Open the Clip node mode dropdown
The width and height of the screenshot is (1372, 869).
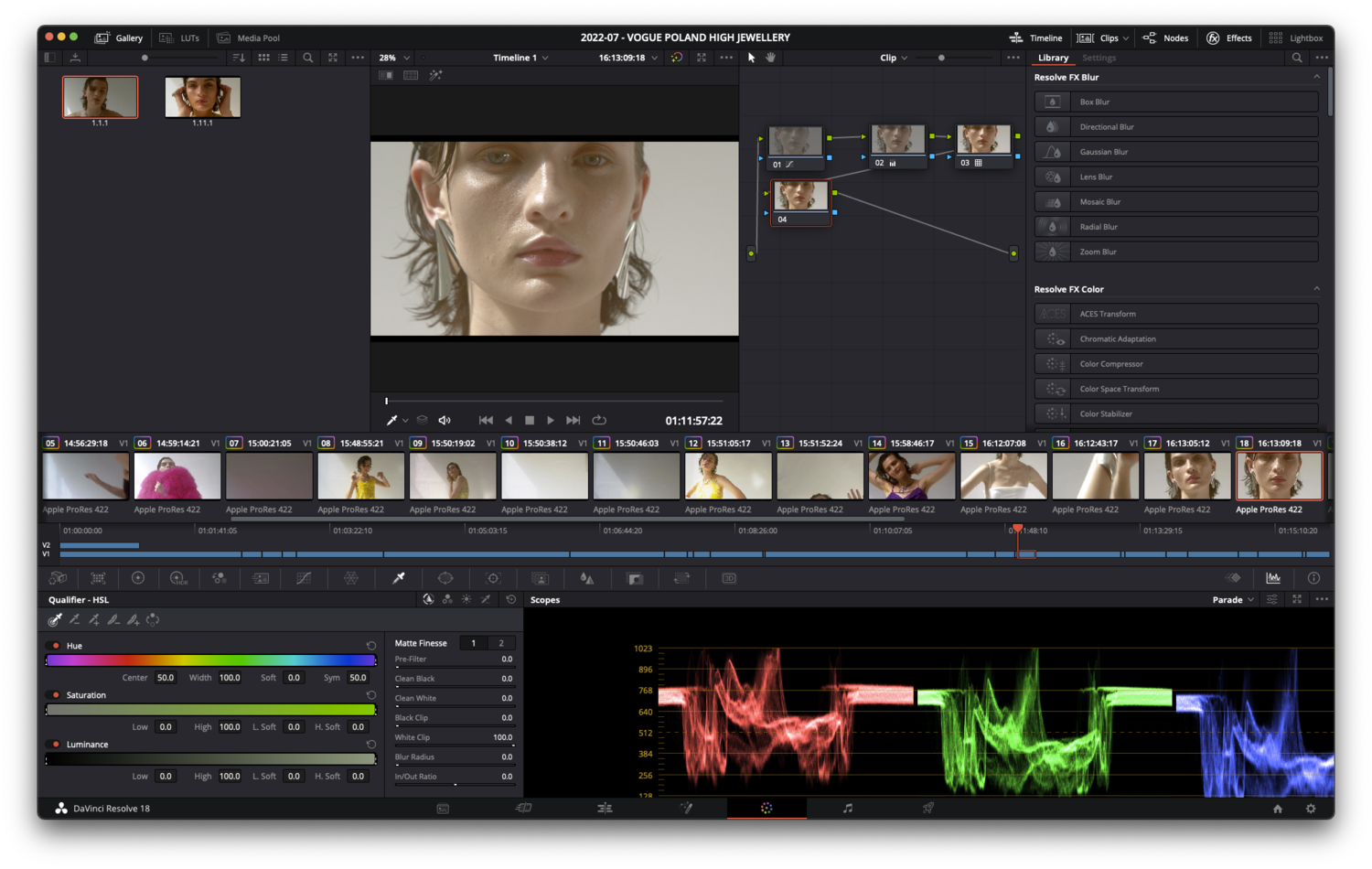(x=894, y=58)
